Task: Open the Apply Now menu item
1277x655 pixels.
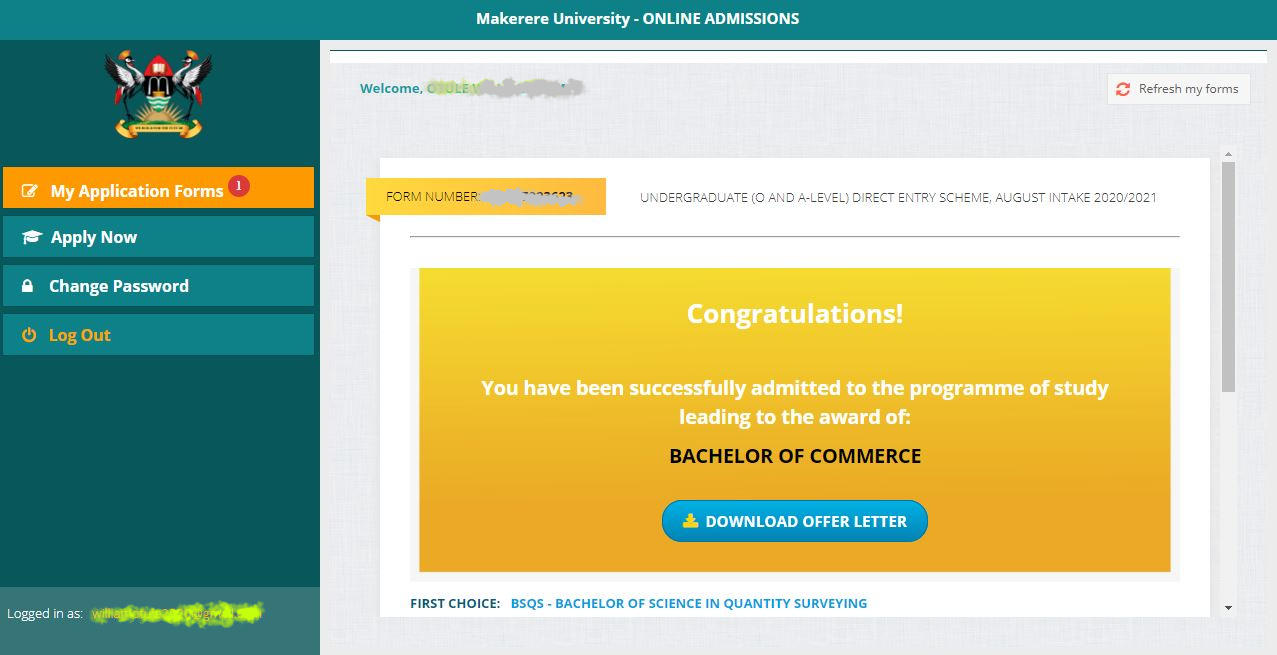Action: 158,237
